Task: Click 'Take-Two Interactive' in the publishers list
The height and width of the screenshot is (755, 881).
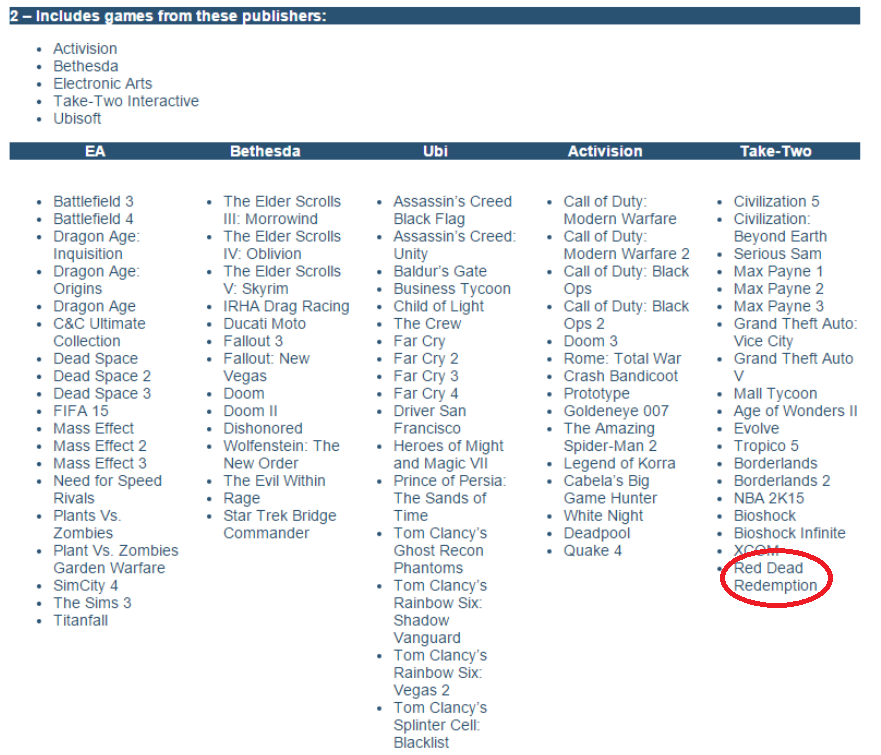Action: point(126,101)
